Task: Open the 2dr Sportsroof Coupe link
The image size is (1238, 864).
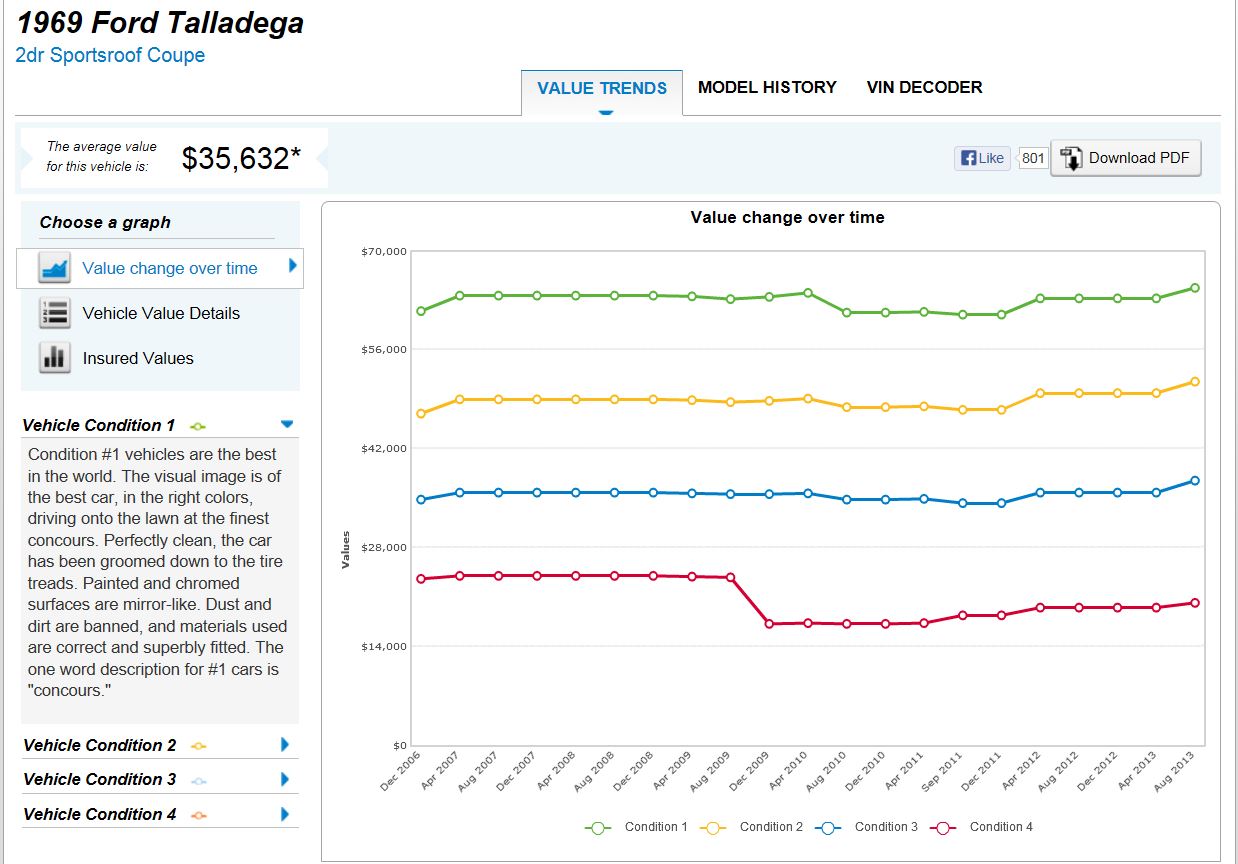Action: tap(110, 55)
